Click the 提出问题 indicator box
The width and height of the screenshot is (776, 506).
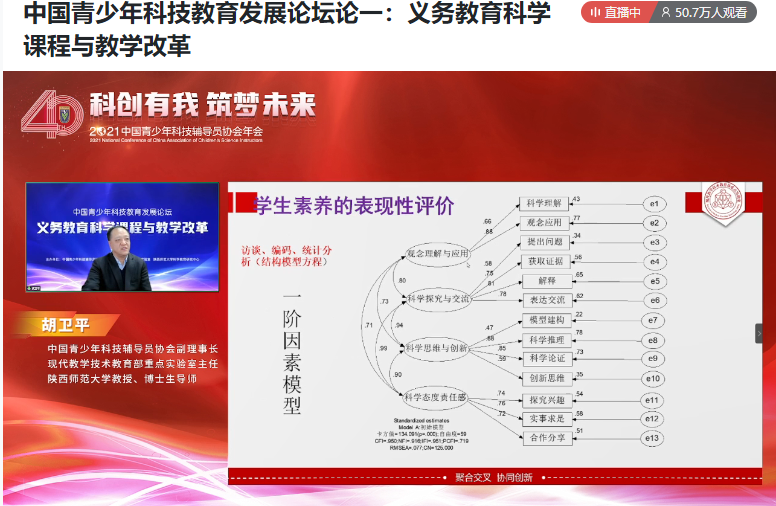click(545, 242)
